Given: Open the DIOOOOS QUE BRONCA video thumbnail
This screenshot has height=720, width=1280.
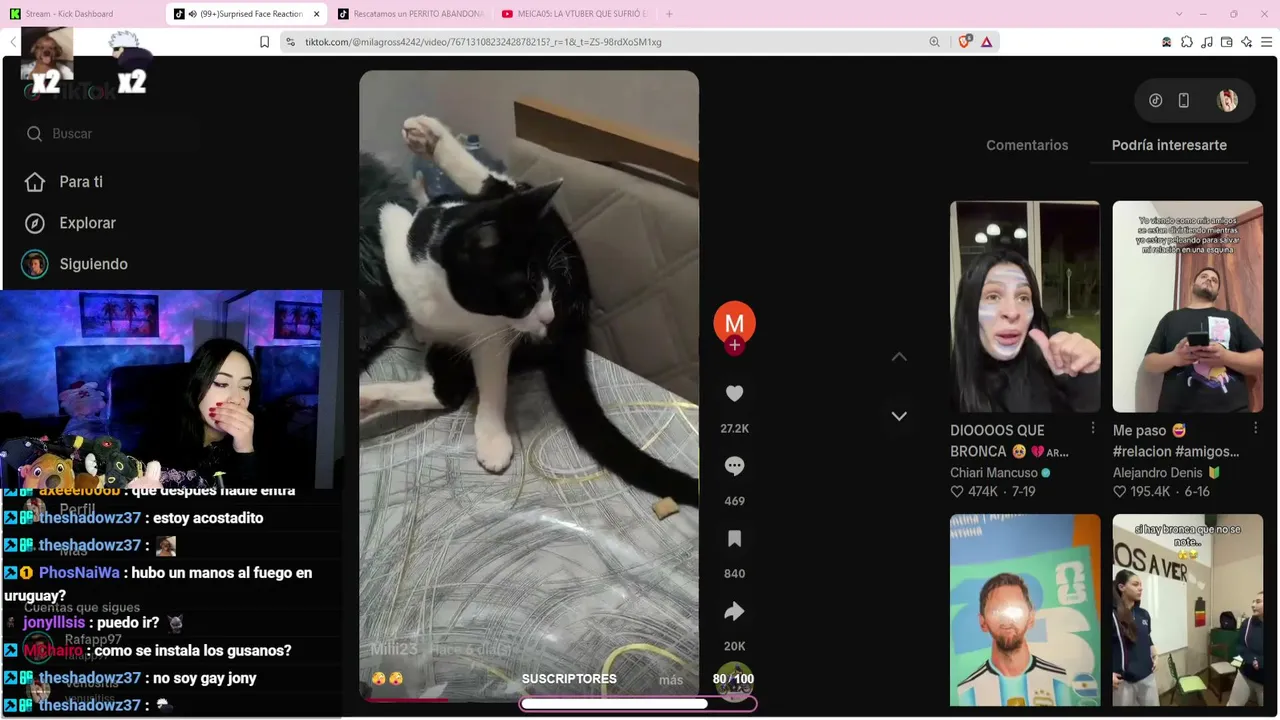Looking at the screenshot, I should [1025, 306].
